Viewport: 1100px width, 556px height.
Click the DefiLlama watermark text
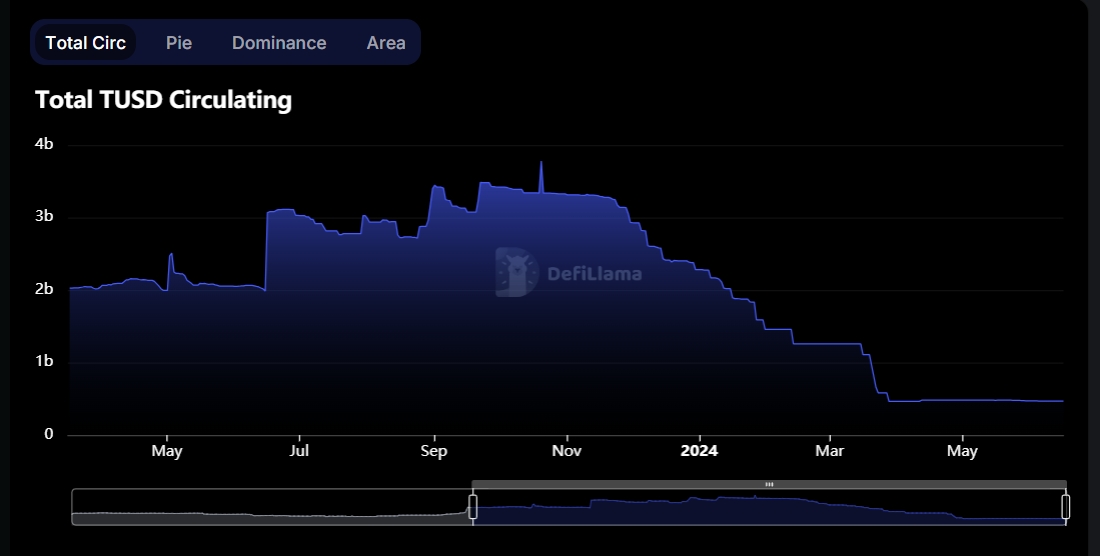pyautogui.click(x=594, y=274)
